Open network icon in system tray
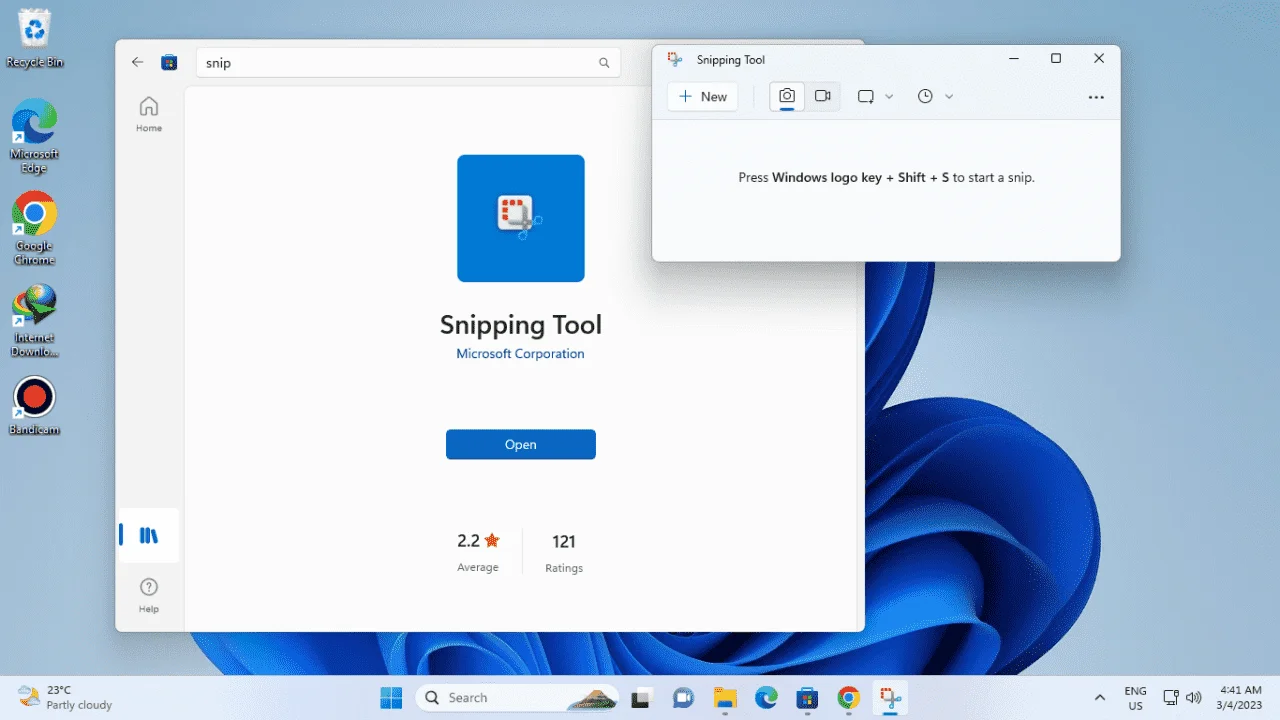1280x720 pixels. 1171,697
